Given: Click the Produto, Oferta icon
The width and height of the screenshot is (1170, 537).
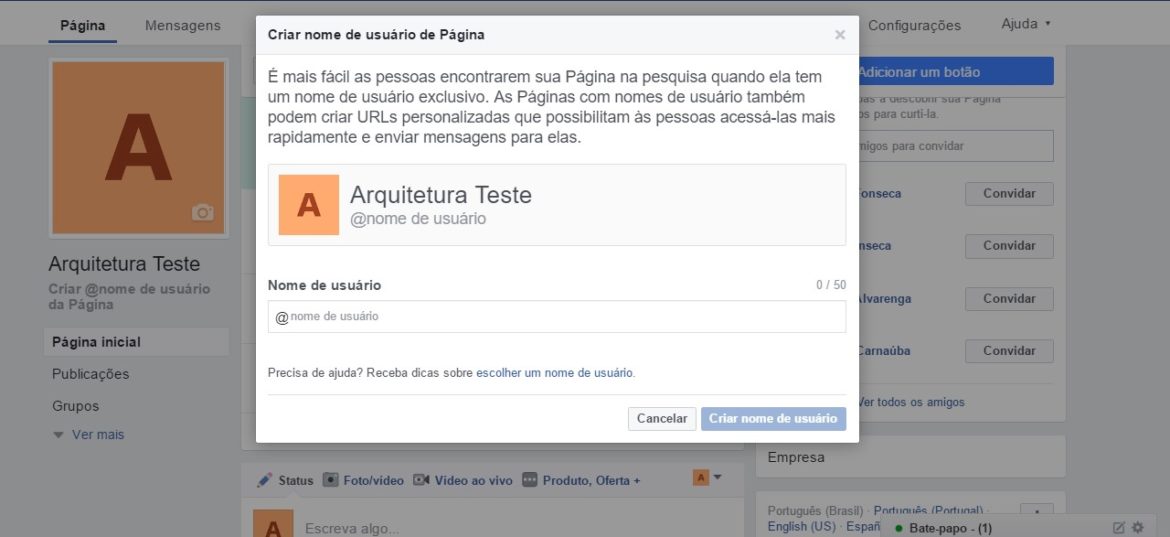Looking at the screenshot, I should tap(529, 480).
